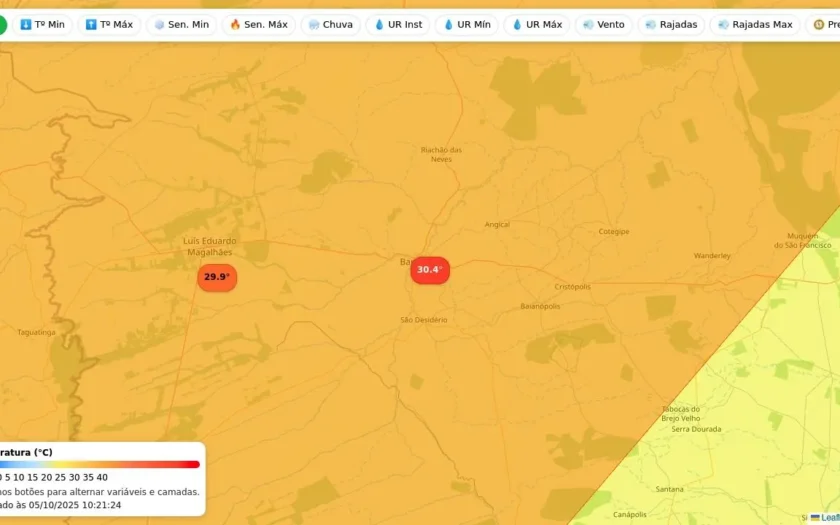Image resolution: width=840 pixels, height=525 pixels.
Task: Open the Leaflet attribution link
Action: coord(830,518)
